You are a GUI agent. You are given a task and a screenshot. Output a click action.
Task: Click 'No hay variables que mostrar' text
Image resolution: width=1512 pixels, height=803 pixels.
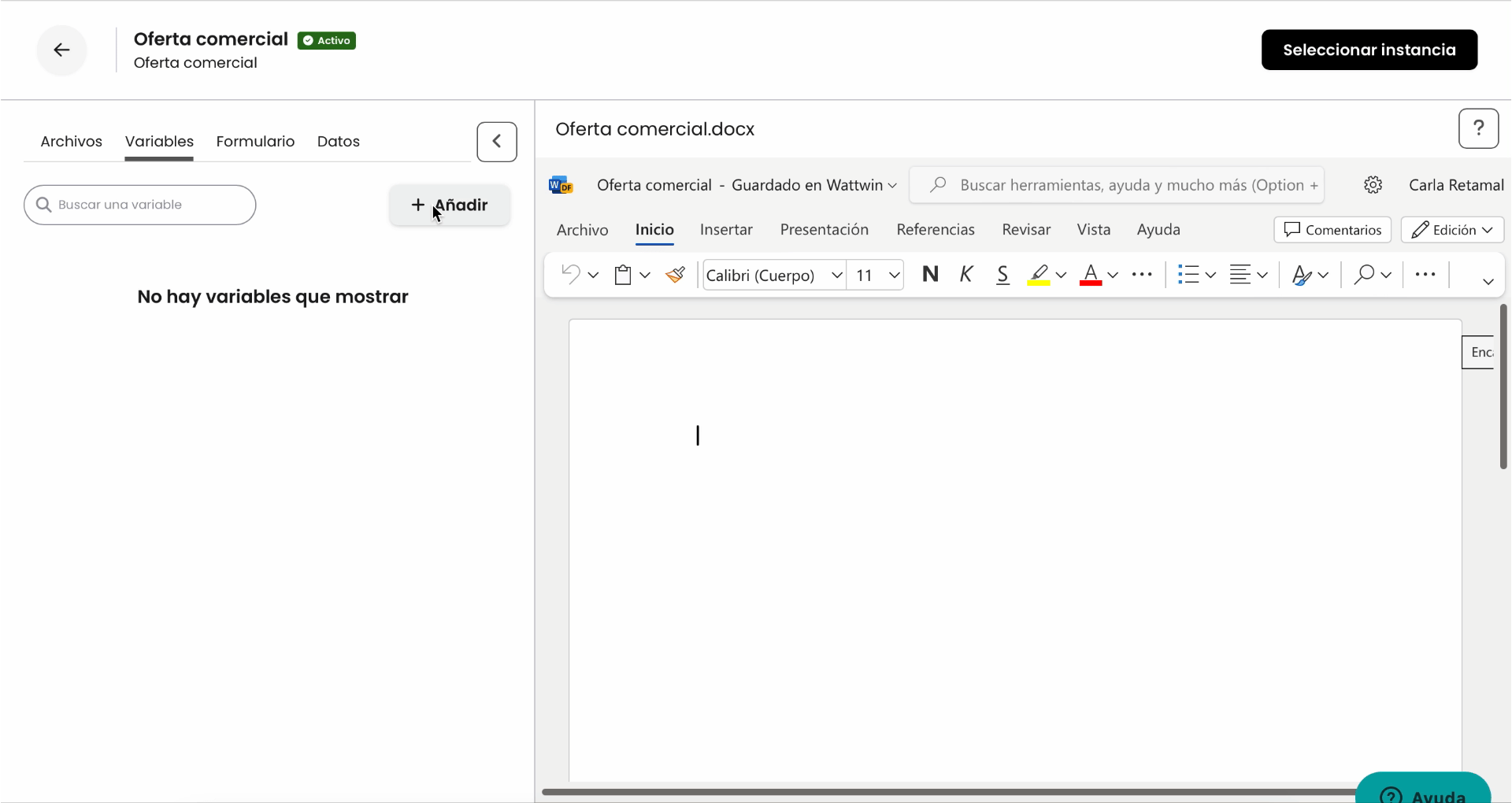click(x=272, y=297)
